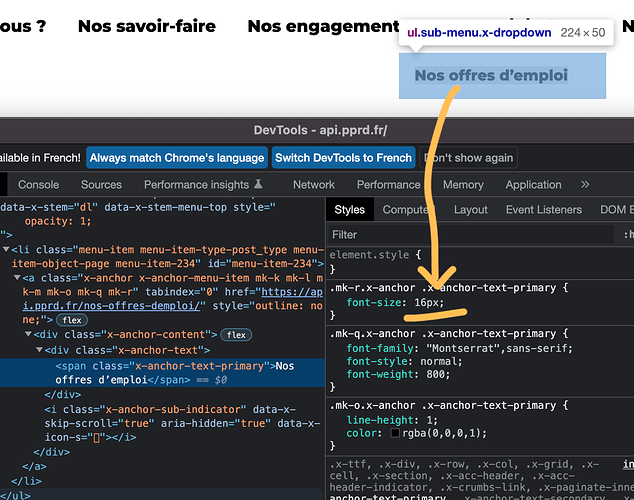
Task: Open the Memory tab
Action: coord(463,185)
